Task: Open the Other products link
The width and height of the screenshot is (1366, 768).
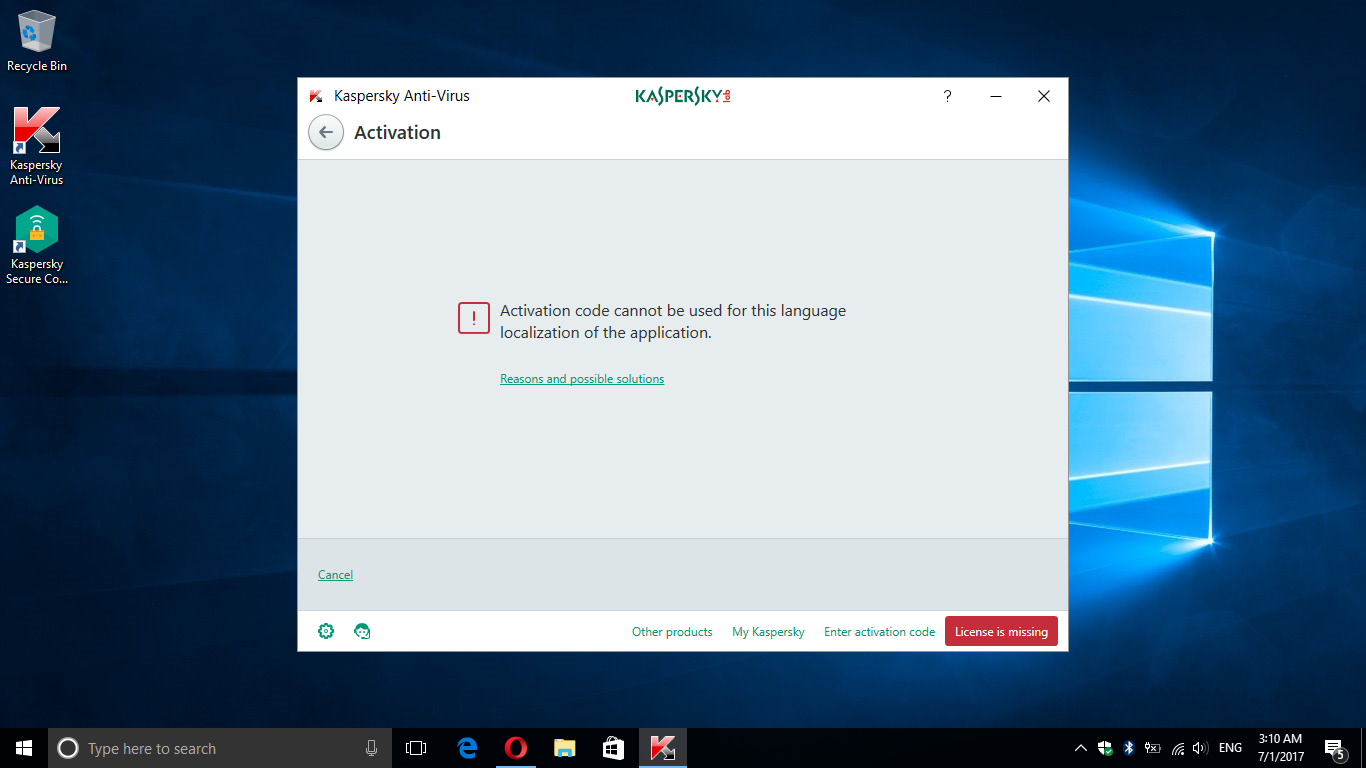Action: coord(672,632)
